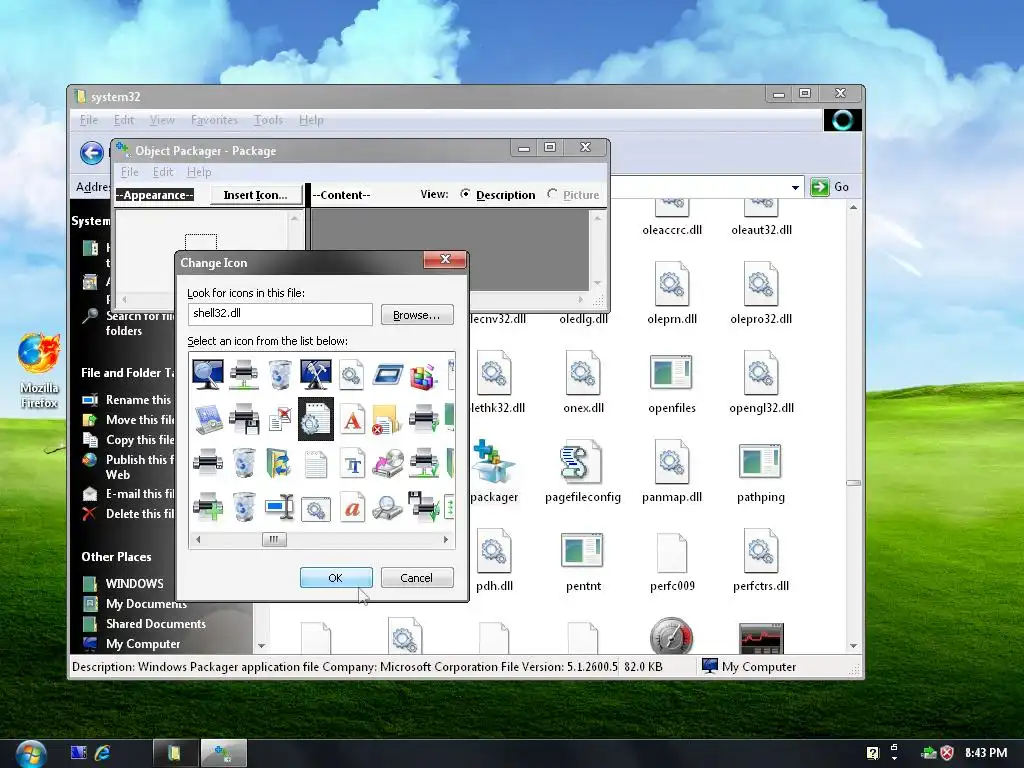The image size is (1024, 768).
Task: Choose the plain lined notepad document icon
Action: pos(315,464)
